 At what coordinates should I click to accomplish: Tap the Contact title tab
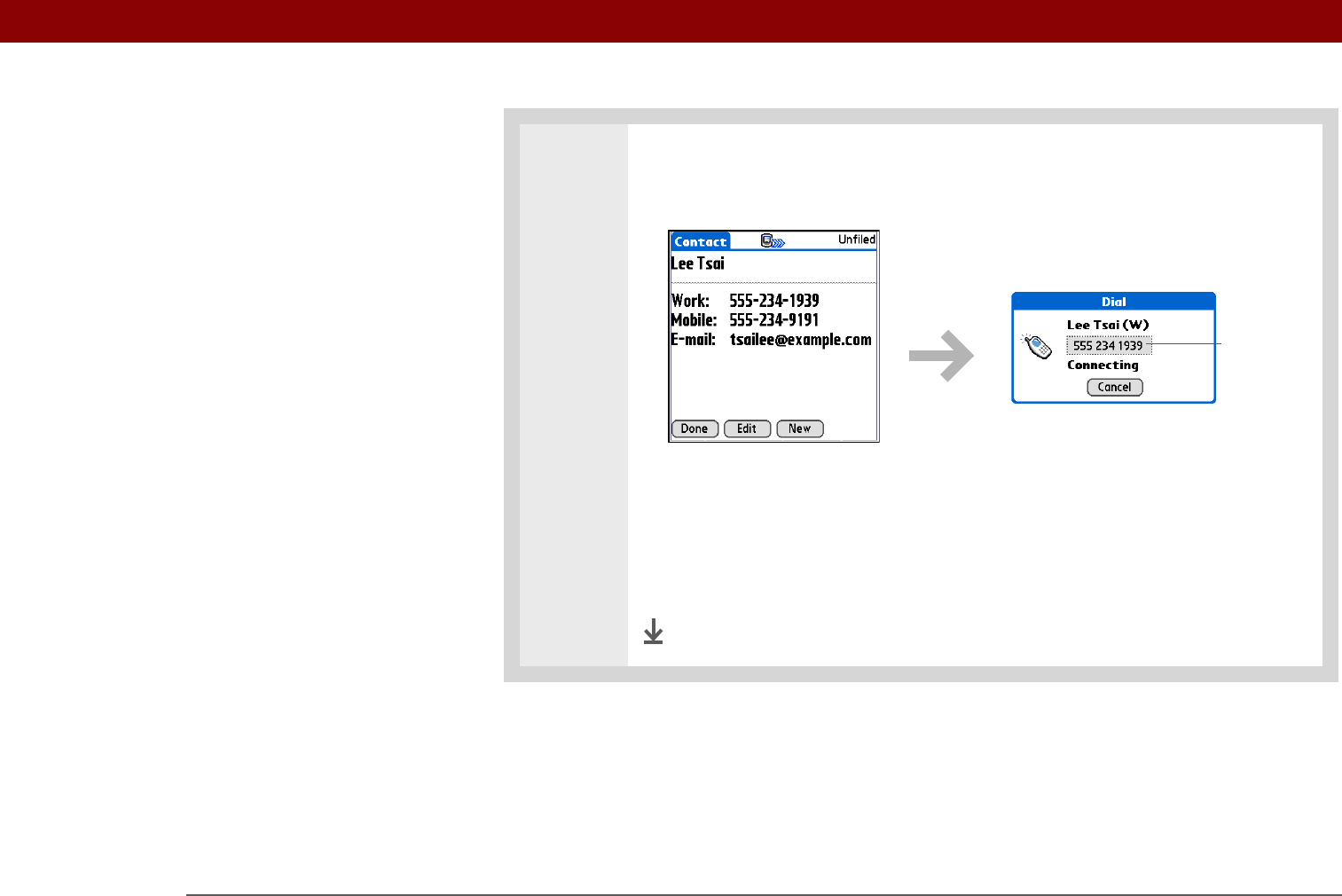tap(700, 241)
